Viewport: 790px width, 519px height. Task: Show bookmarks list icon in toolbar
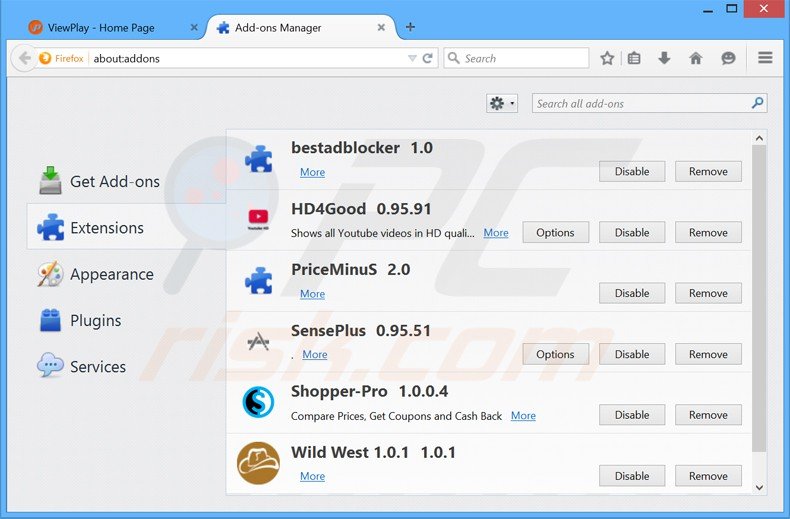click(634, 58)
